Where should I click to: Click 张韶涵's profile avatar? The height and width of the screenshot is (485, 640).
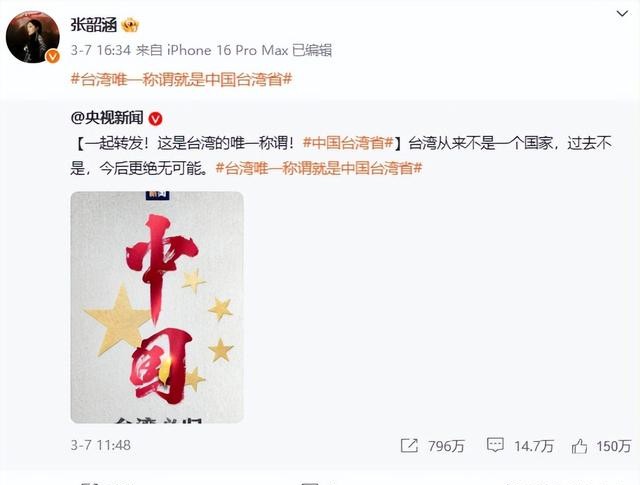33,37
